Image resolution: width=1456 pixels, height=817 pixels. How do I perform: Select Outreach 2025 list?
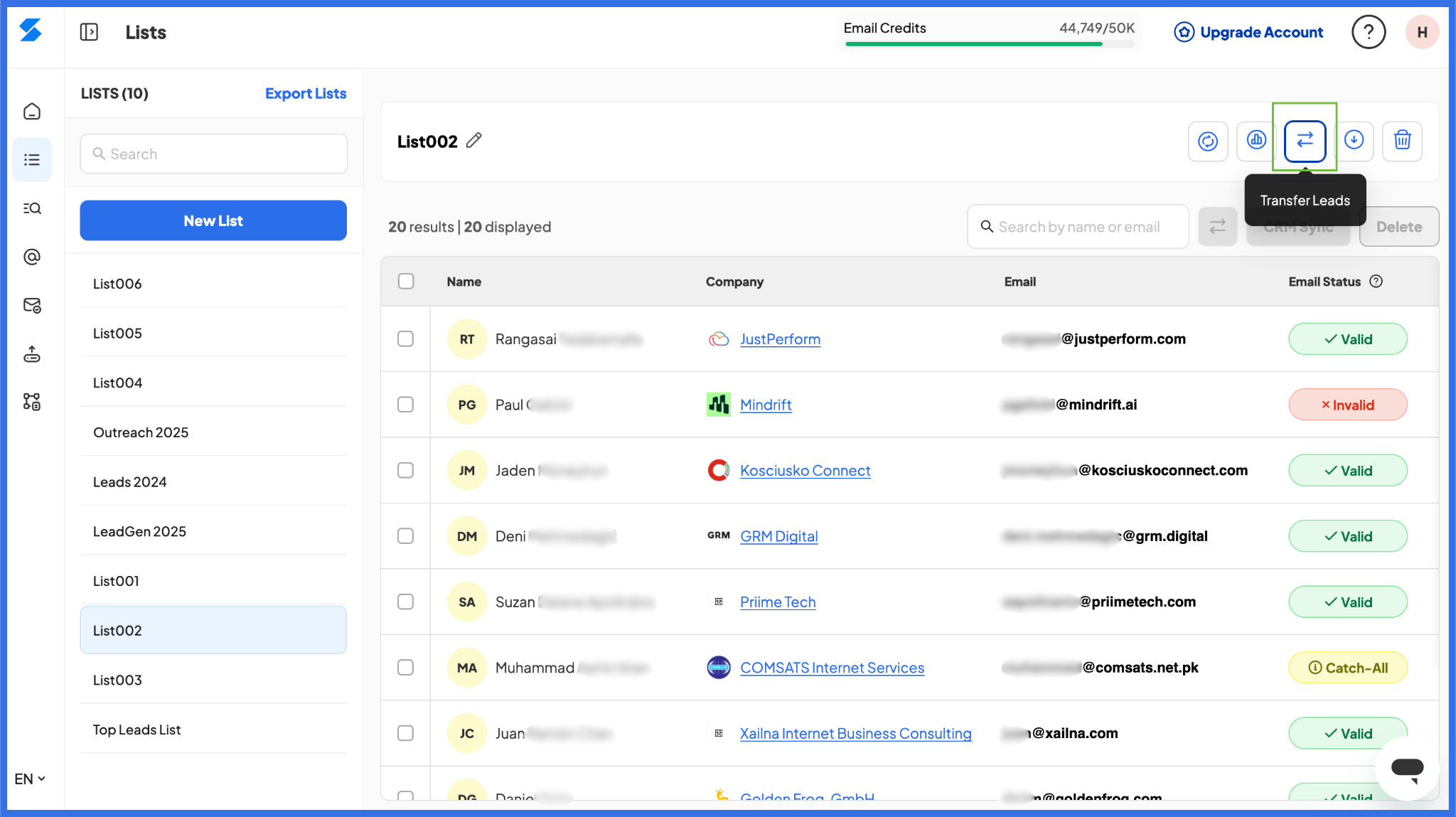pos(213,432)
